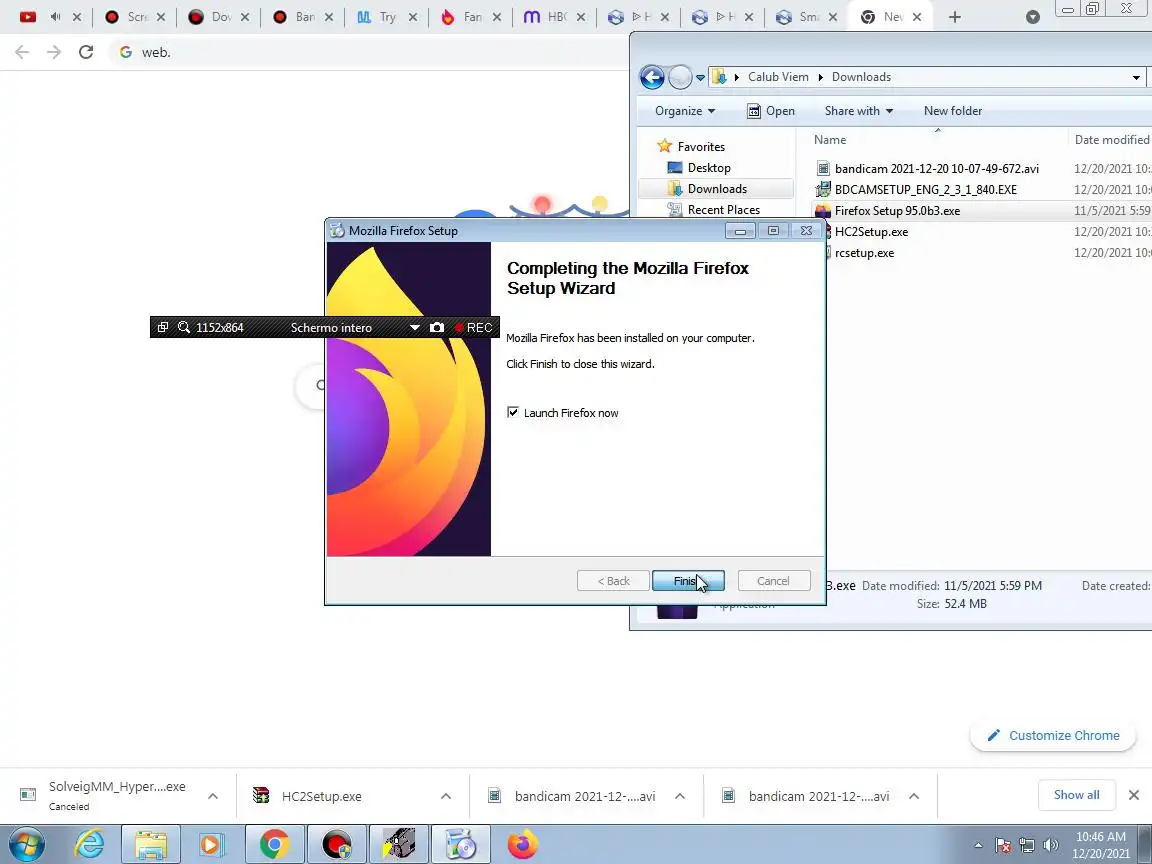Screen dimensions: 1152x864
Task: Click the Name column header
Action: click(829, 140)
